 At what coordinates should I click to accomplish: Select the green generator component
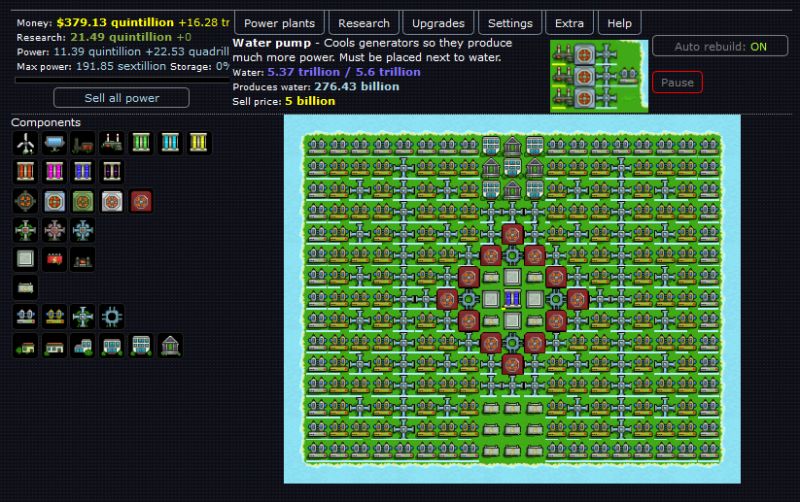(83, 201)
